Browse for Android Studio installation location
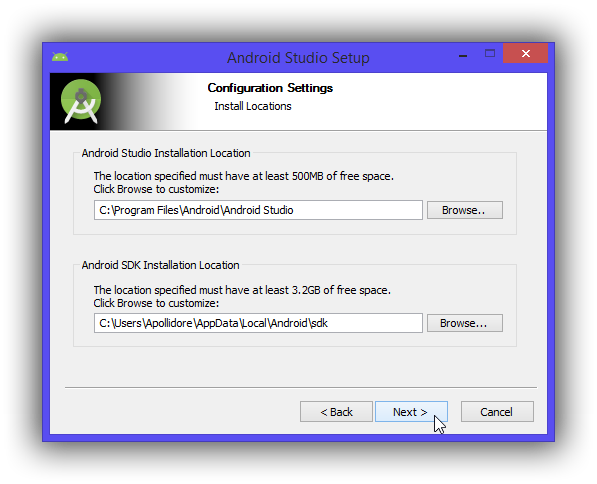Image resolution: width=597 pixels, height=484 pixels. point(465,210)
